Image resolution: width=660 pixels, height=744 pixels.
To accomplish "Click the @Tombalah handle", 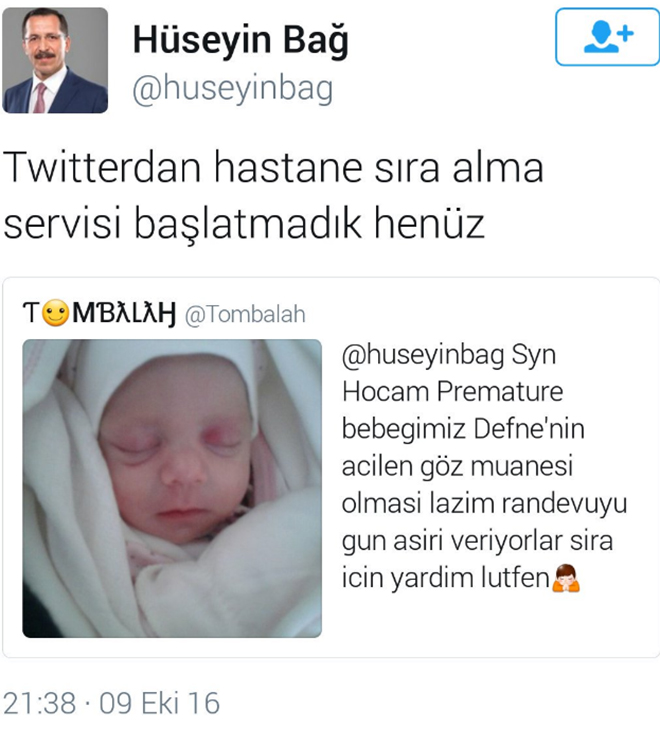I will coord(245,314).
